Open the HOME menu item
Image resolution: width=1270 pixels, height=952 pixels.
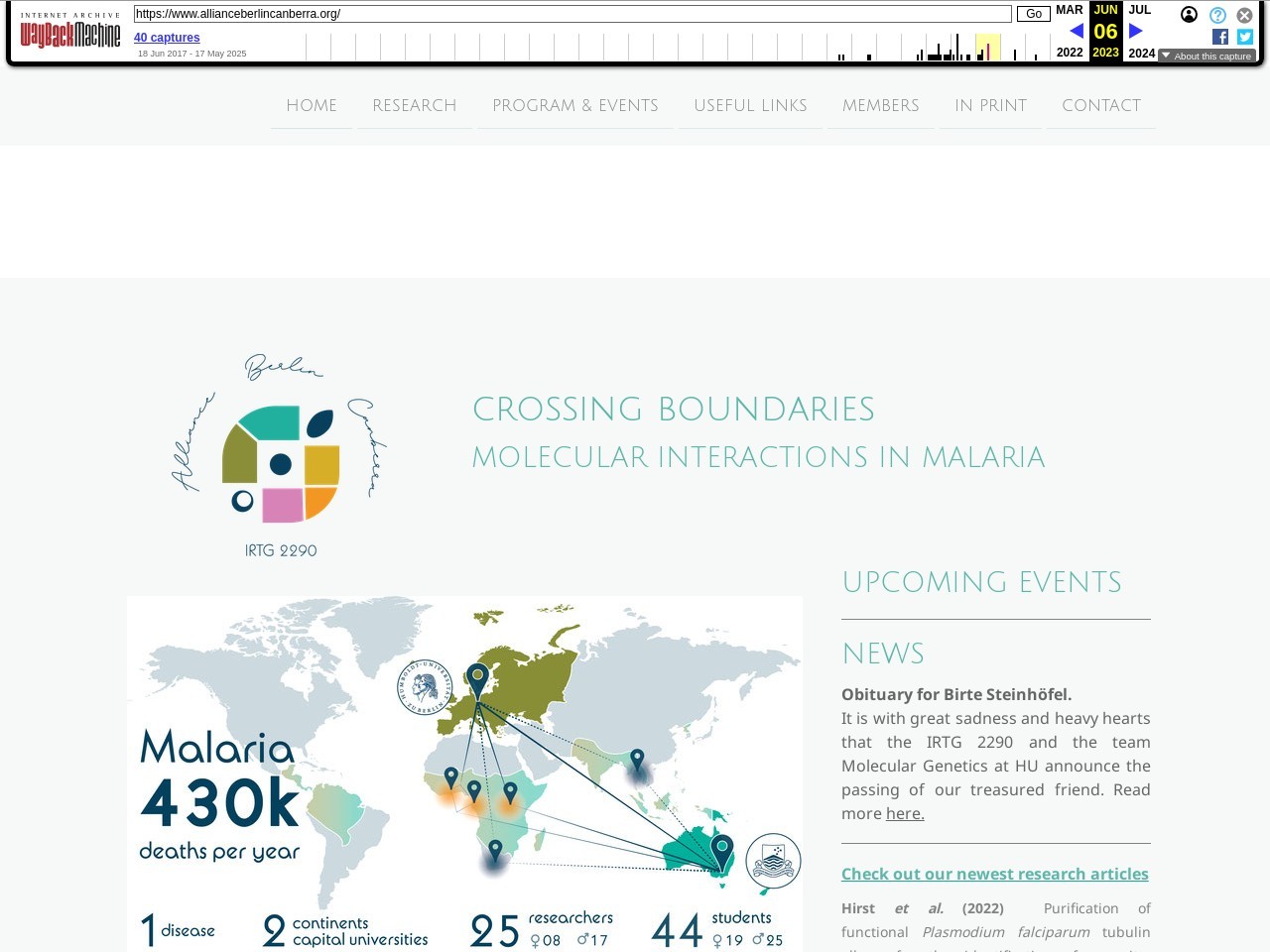point(312,105)
